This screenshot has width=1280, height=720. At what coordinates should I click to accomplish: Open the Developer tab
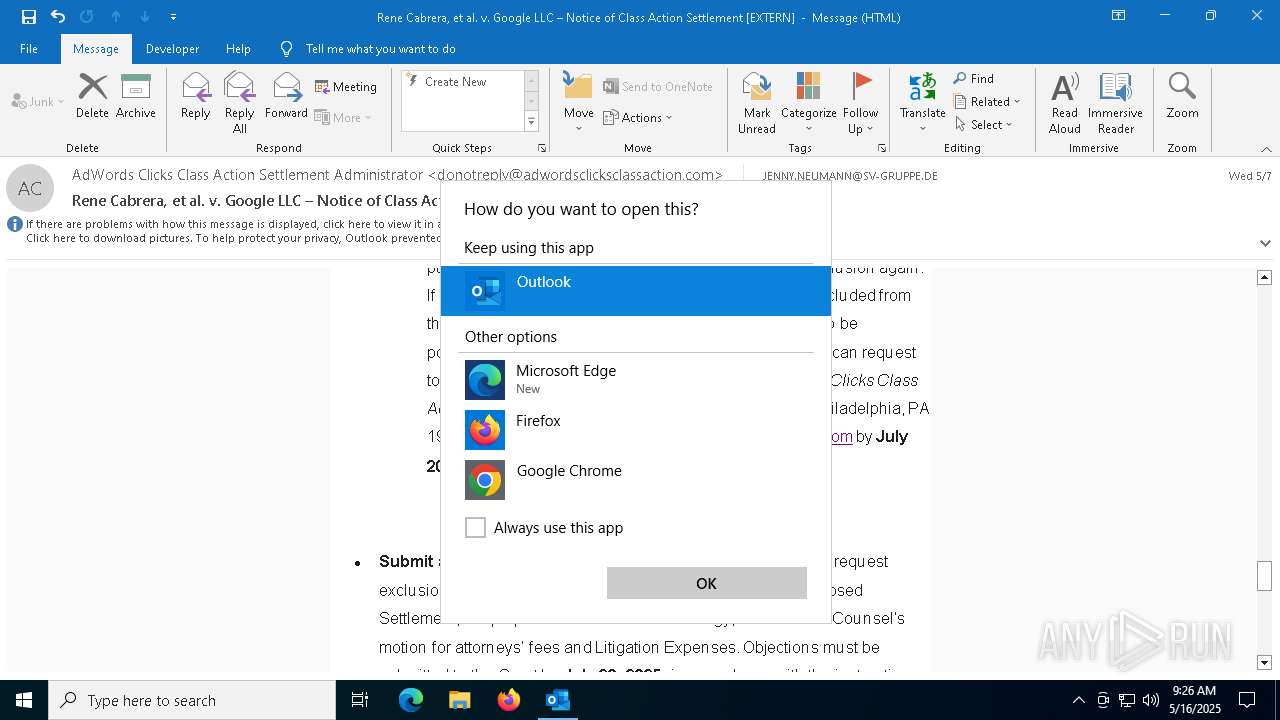tap(172, 49)
